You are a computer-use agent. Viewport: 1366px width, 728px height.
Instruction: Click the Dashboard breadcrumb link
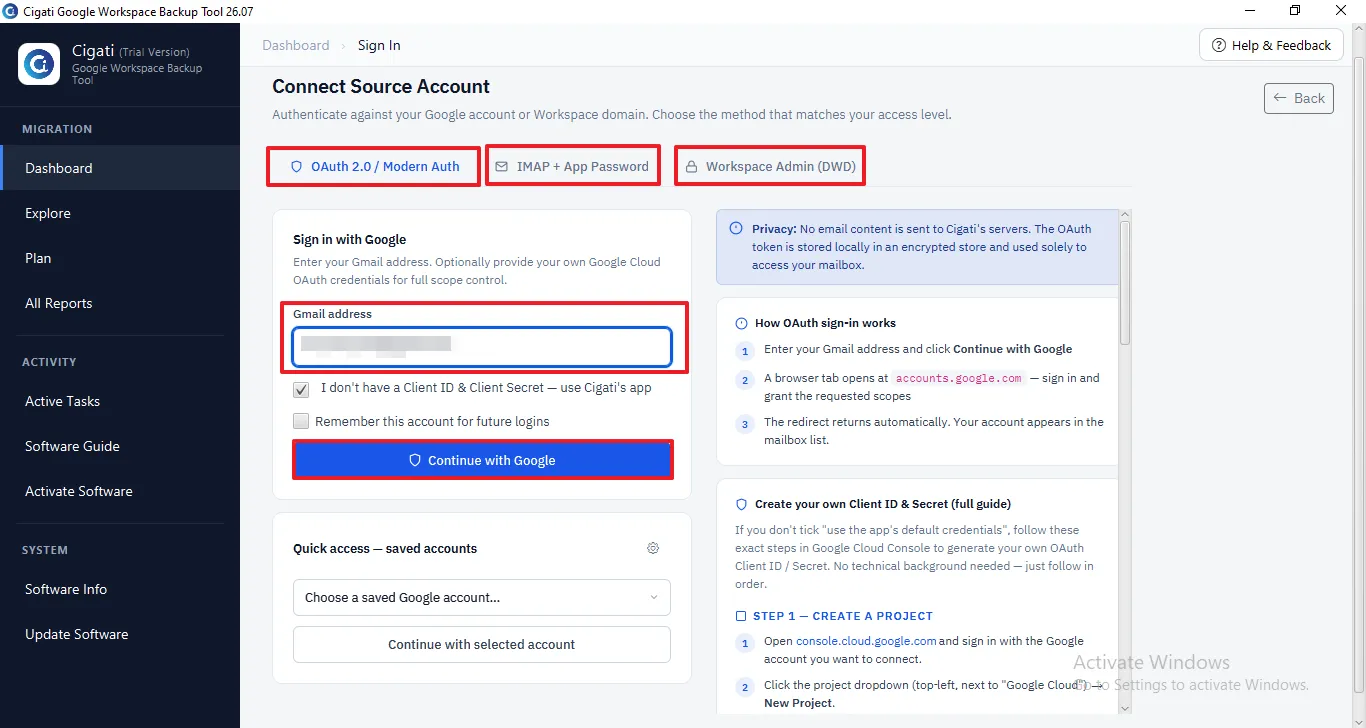coord(296,45)
